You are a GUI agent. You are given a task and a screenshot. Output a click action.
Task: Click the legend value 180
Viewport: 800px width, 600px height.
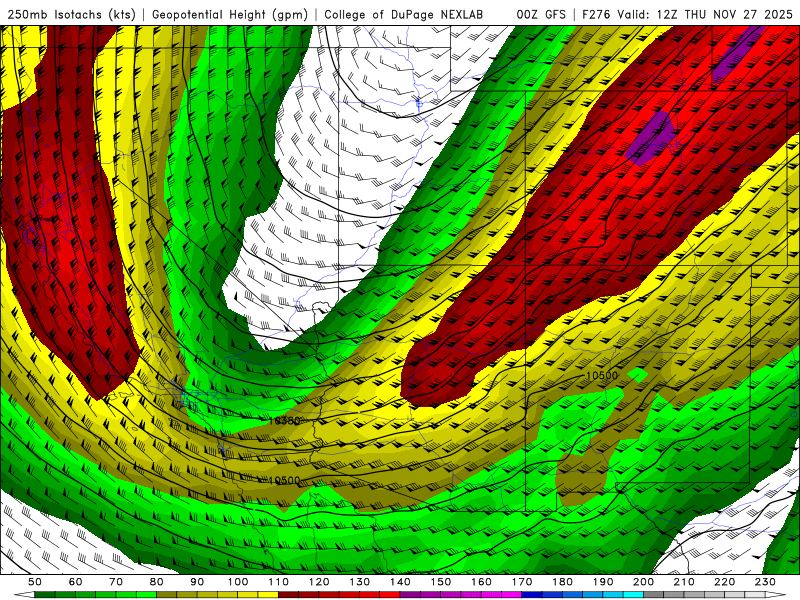click(x=562, y=582)
